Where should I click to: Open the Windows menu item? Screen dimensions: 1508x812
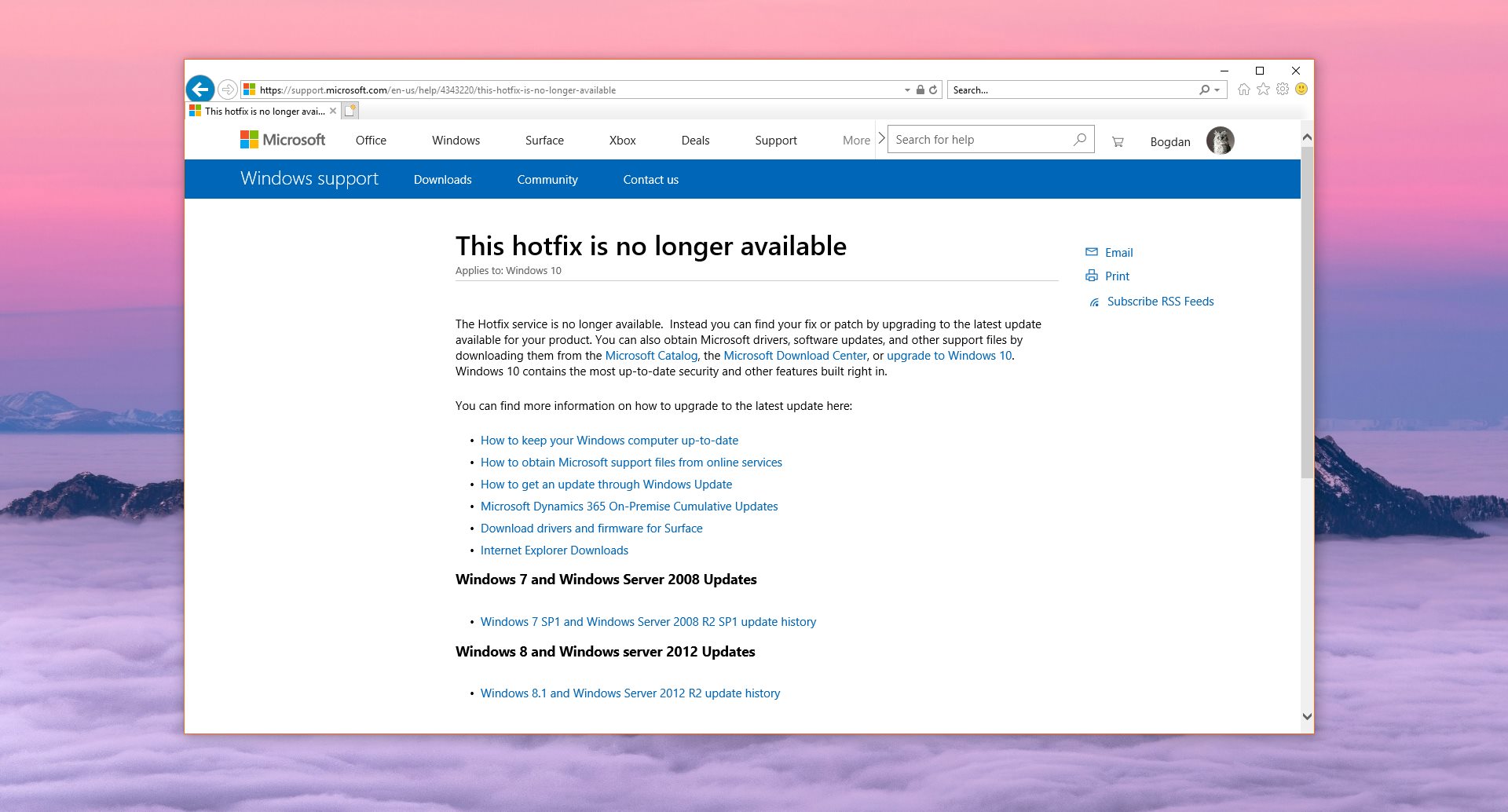point(456,141)
